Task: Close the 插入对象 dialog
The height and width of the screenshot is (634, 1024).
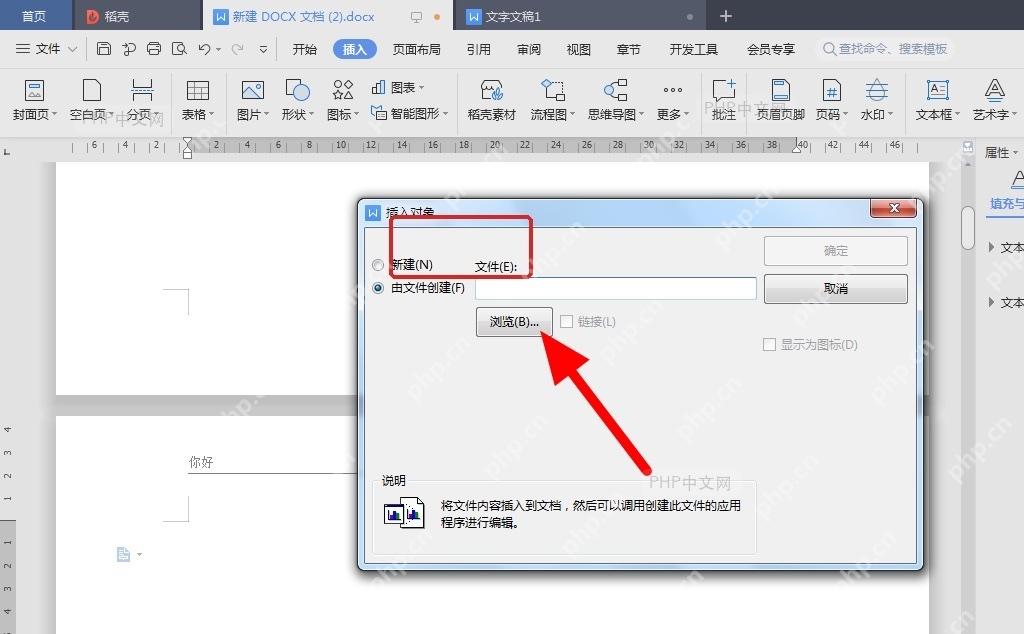Action: [894, 208]
